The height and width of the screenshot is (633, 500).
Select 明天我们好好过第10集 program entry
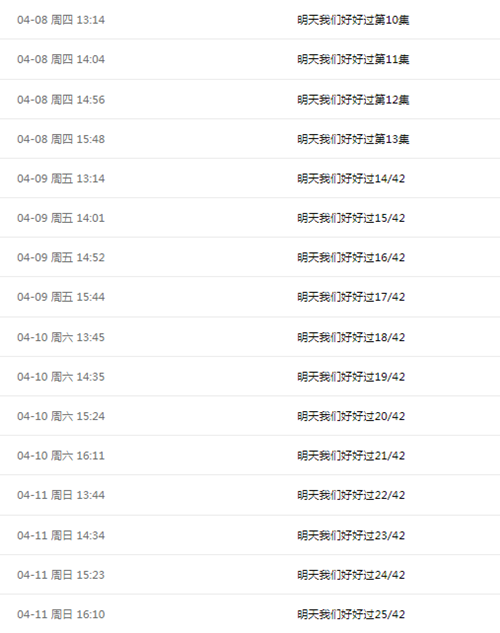coord(353,20)
